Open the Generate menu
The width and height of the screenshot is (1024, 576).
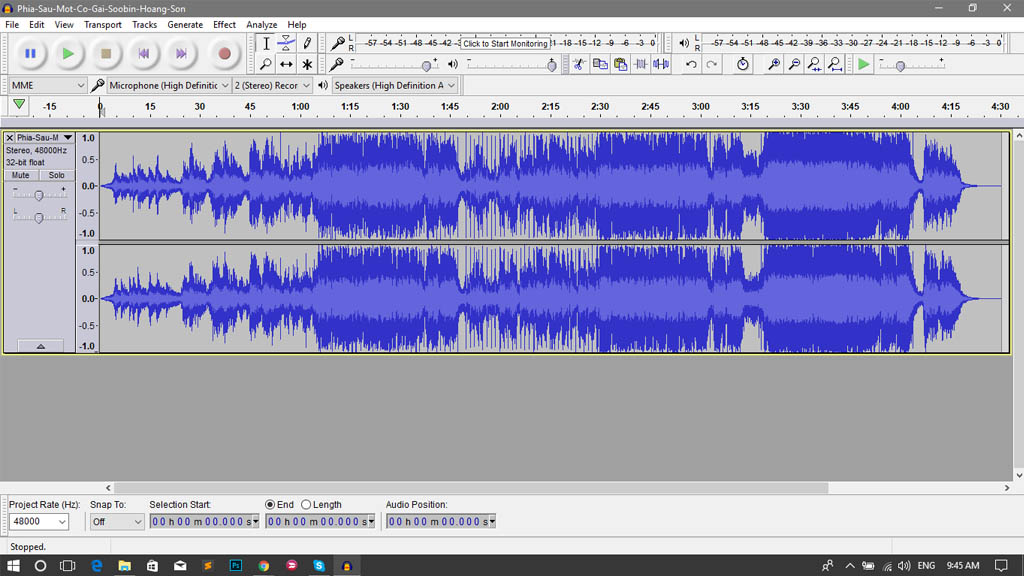[x=185, y=25]
